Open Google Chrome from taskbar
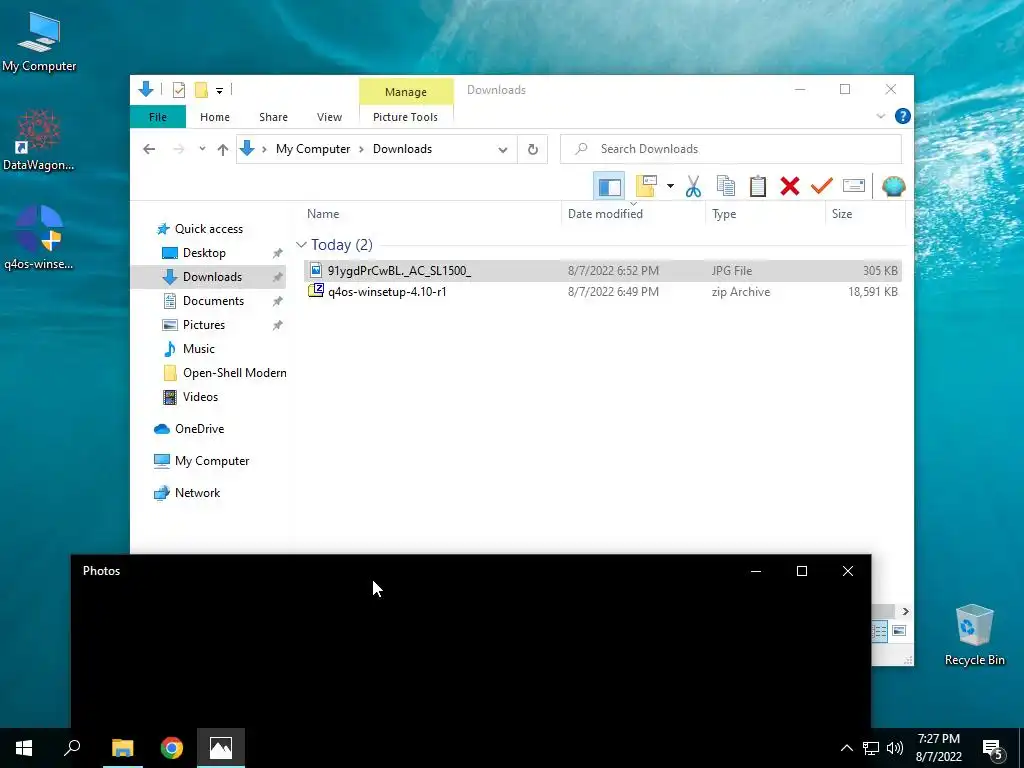 coord(172,748)
